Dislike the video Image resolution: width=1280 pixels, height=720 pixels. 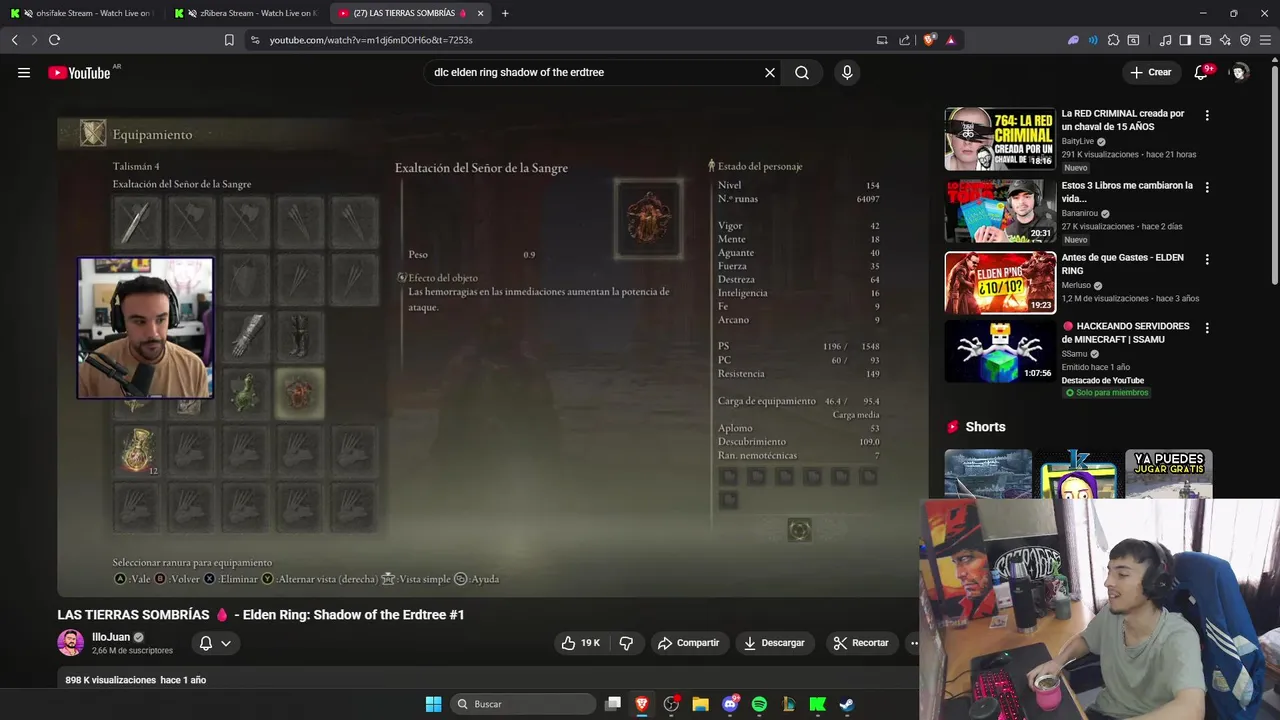(626, 643)
